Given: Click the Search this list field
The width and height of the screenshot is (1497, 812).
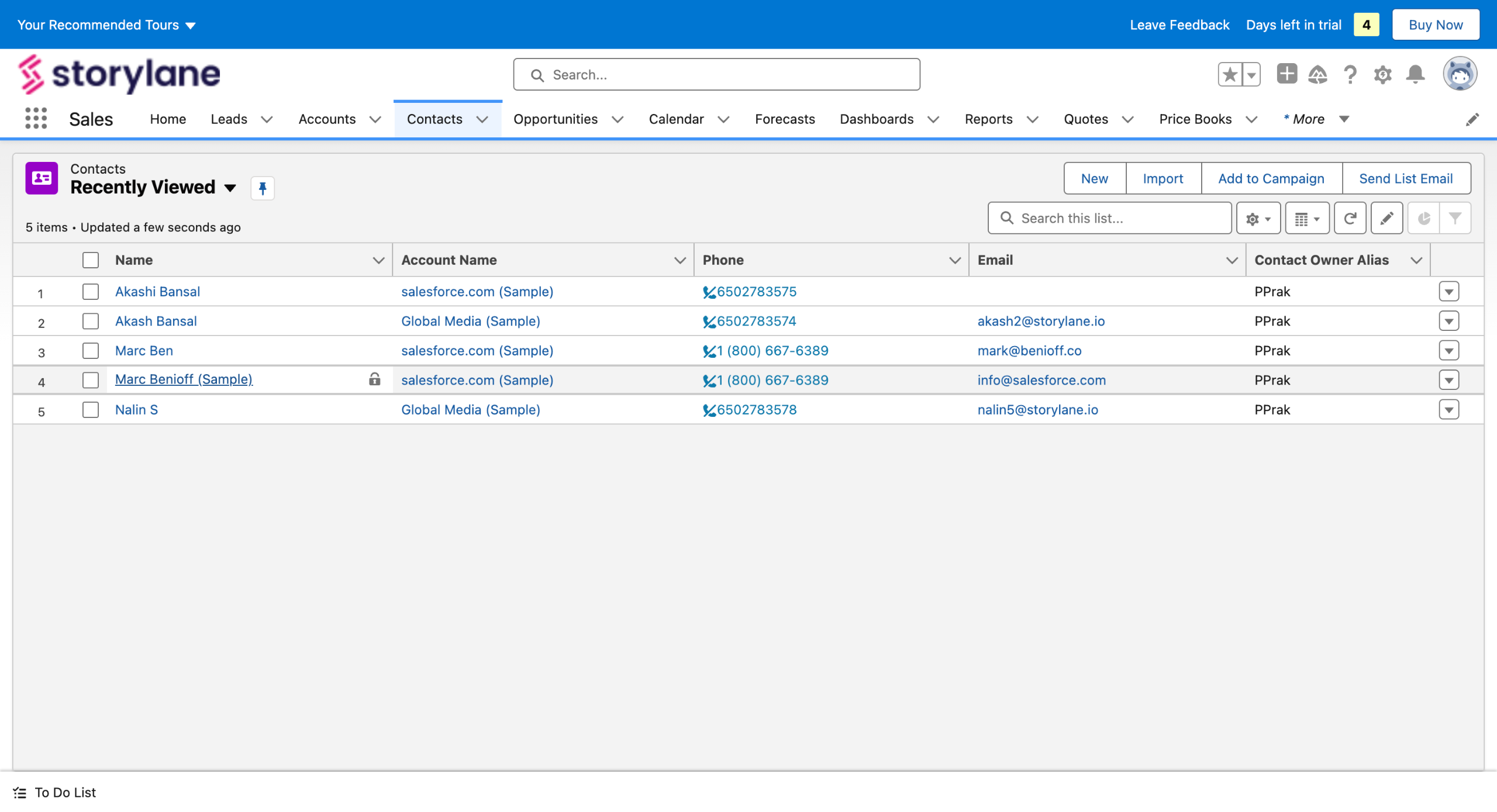Looking at the screenshot, I should (x=1109, y=218).
